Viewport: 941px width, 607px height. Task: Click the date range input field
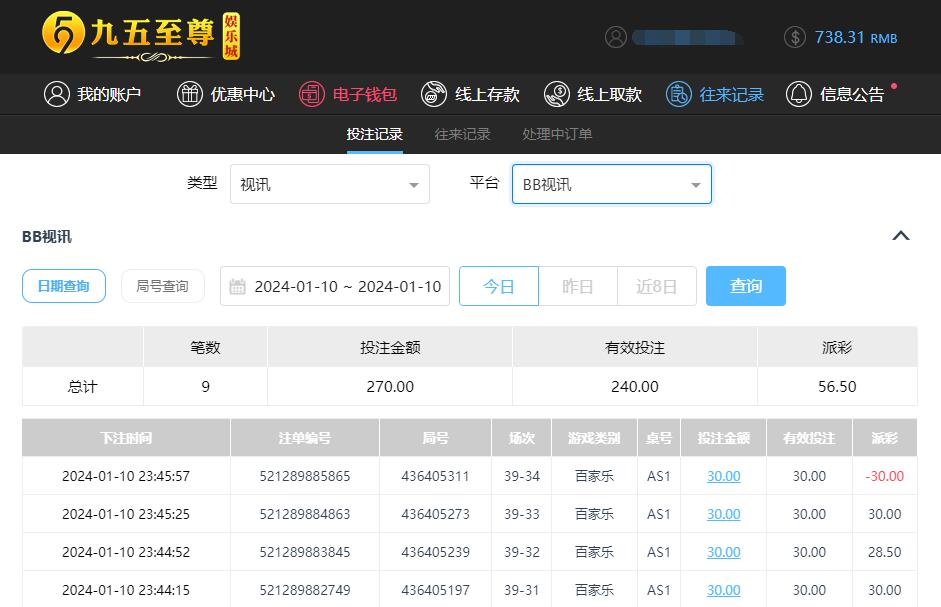335,286
